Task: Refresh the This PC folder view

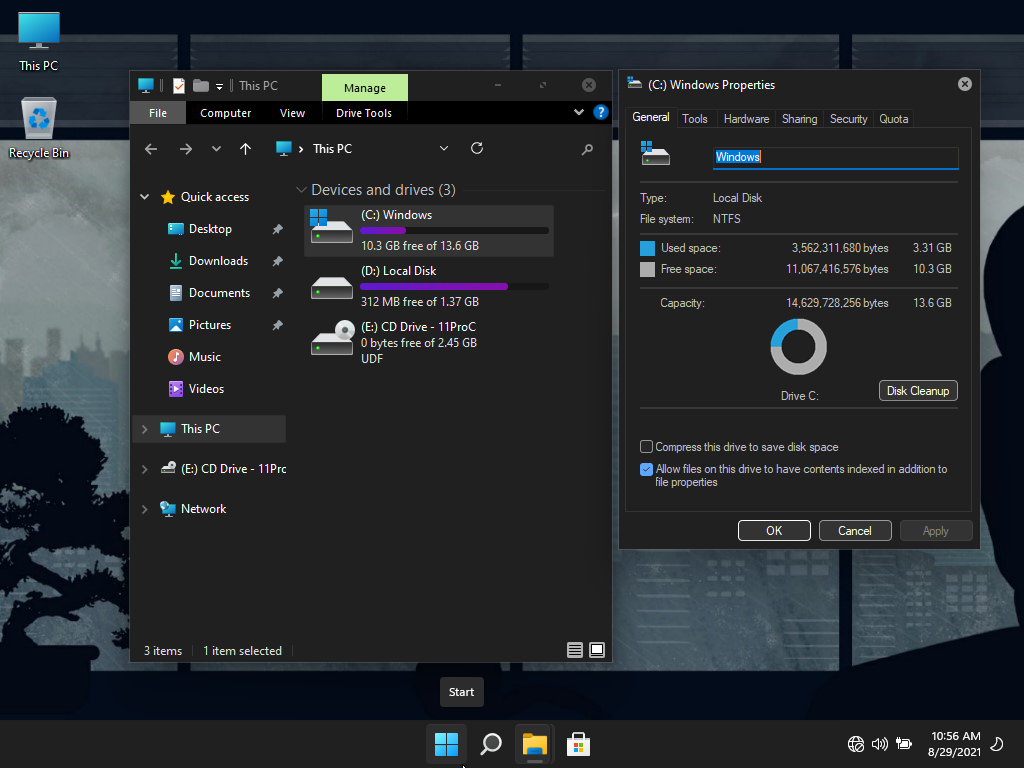Action: coord(477,148)
